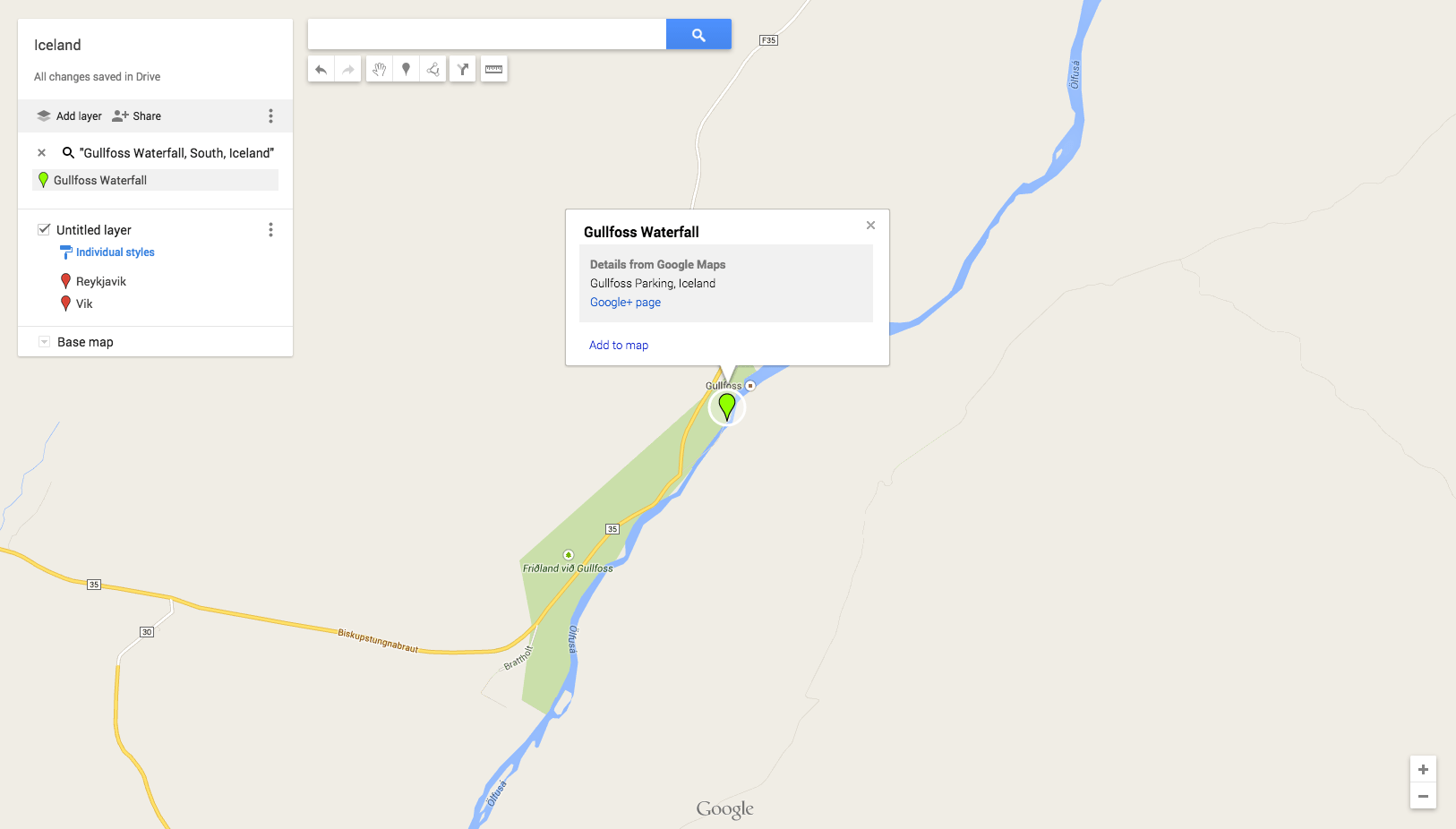Open the Google+ page link

click(x=625, y=303)
